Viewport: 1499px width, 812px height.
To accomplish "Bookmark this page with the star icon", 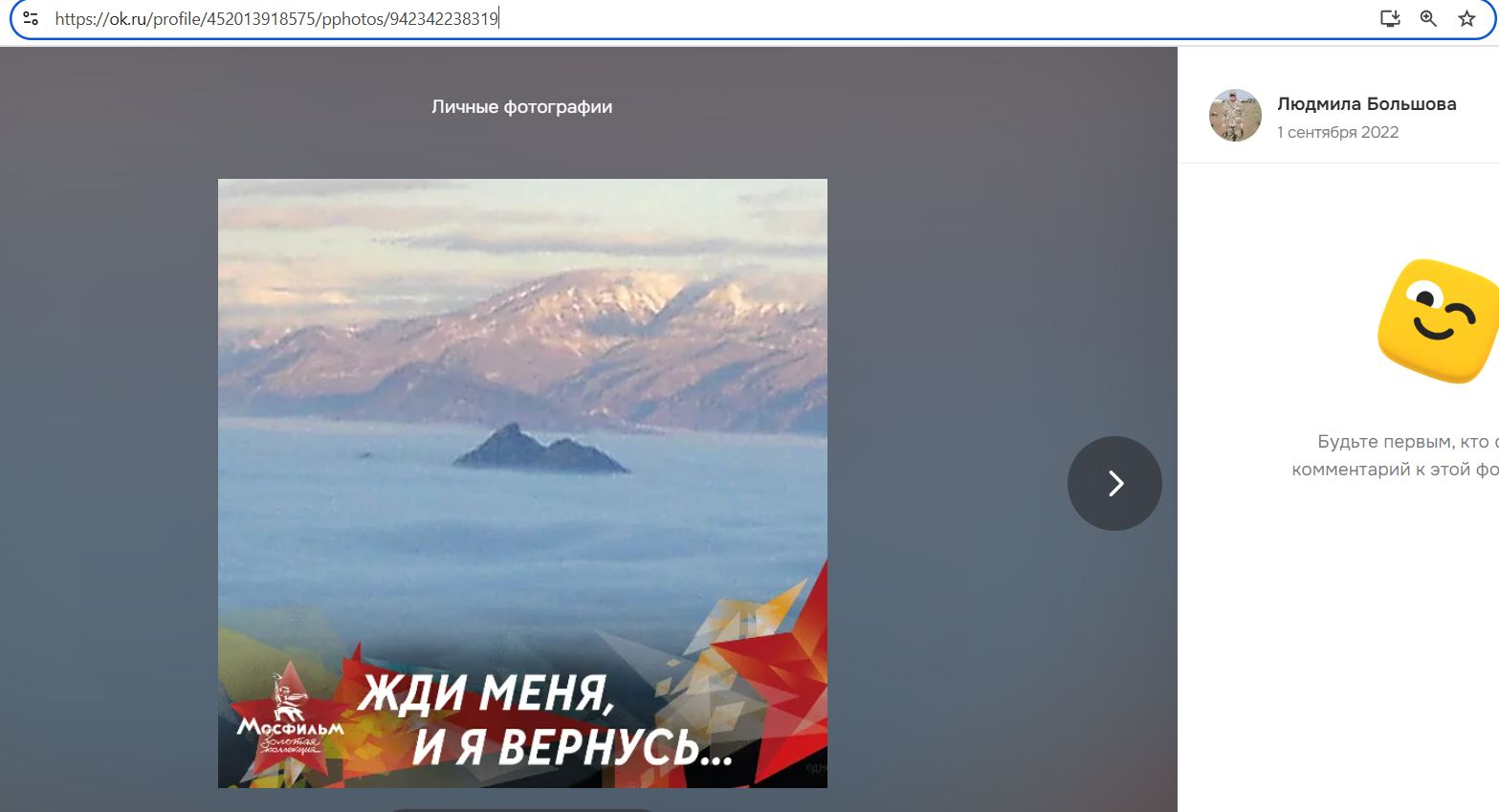I will pos(1466,18).
